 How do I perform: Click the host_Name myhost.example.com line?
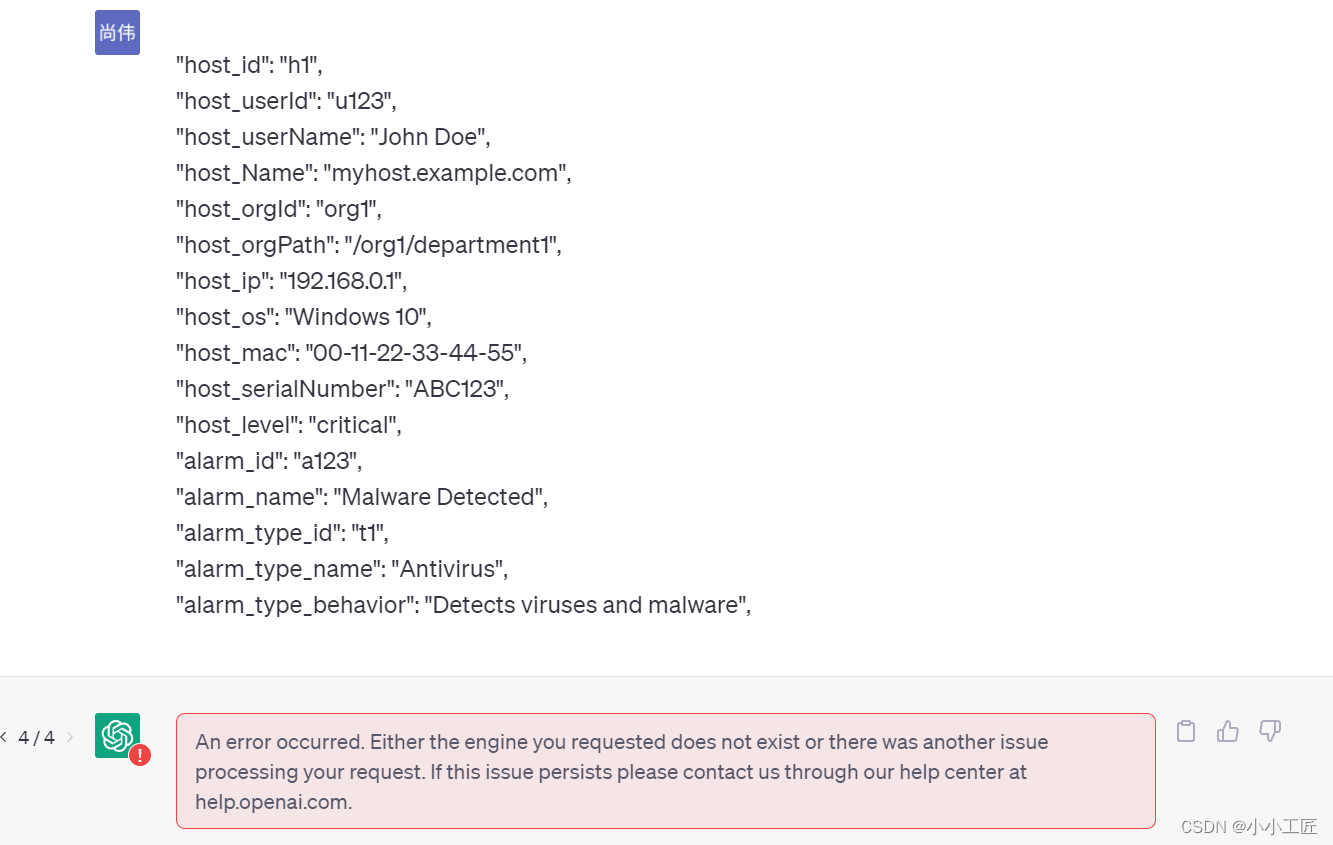373,173
